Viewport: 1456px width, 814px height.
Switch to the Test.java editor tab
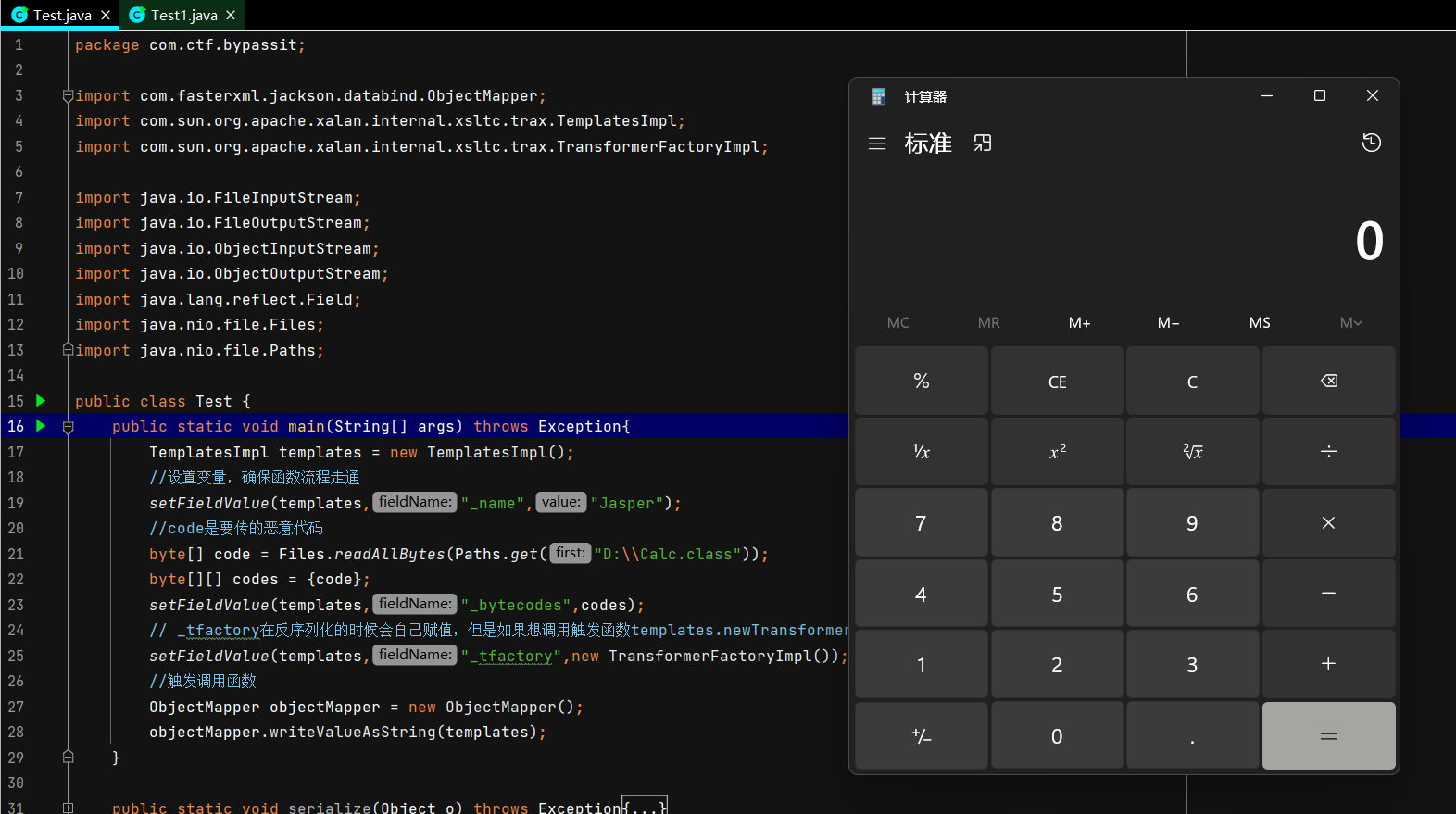[x=62, y=15]
